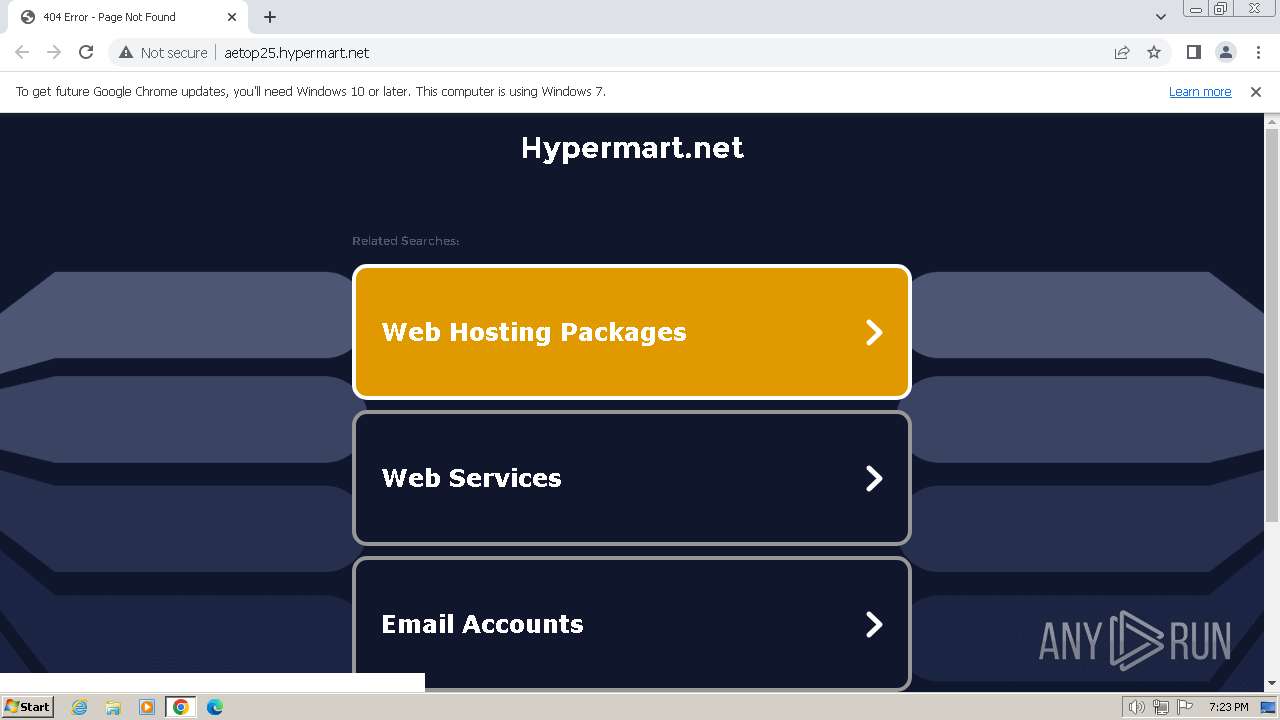Viewport: 1280px width, 720px height.
Task: Share this page from the address bar
Action: pyautogui.click(x=1122, y=53)
